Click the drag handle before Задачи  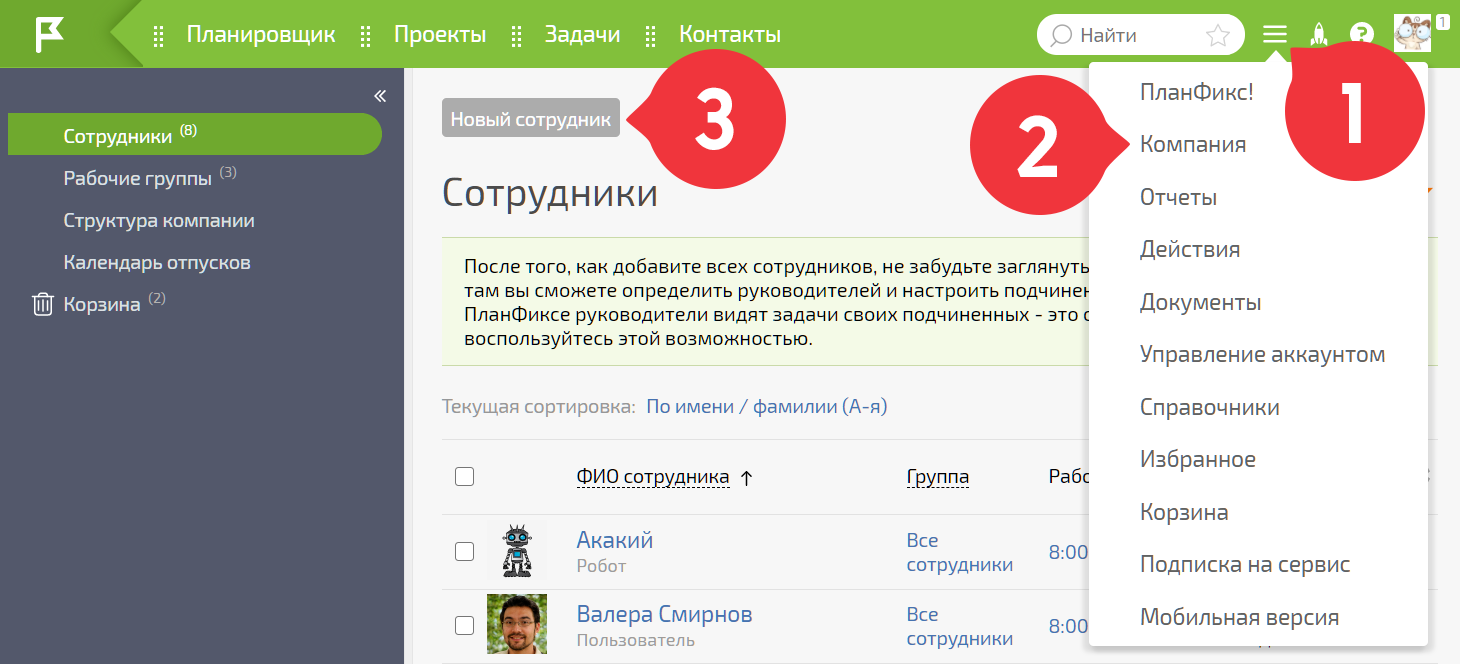tap(516, 36)
